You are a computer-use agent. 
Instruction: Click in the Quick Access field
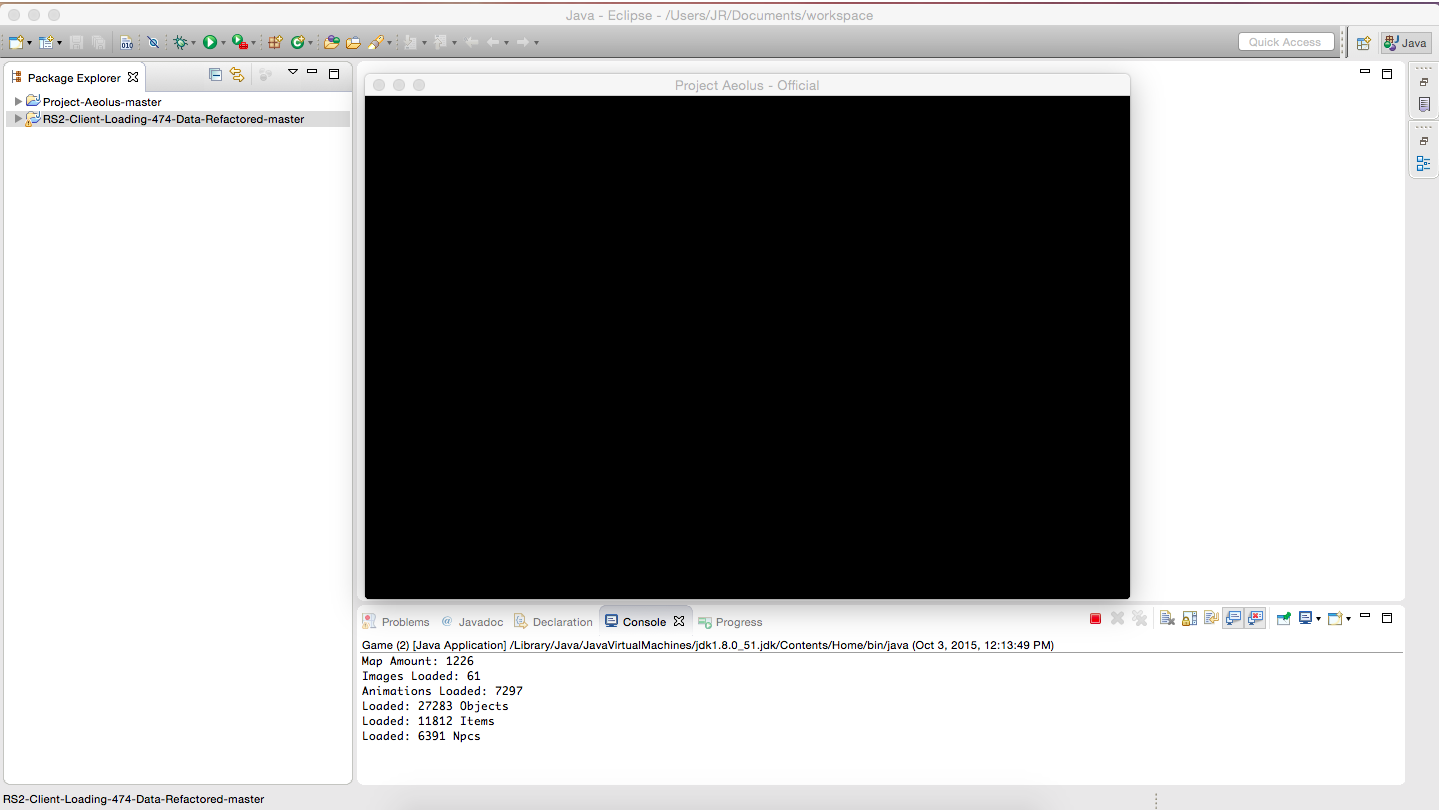point(1286,42)
